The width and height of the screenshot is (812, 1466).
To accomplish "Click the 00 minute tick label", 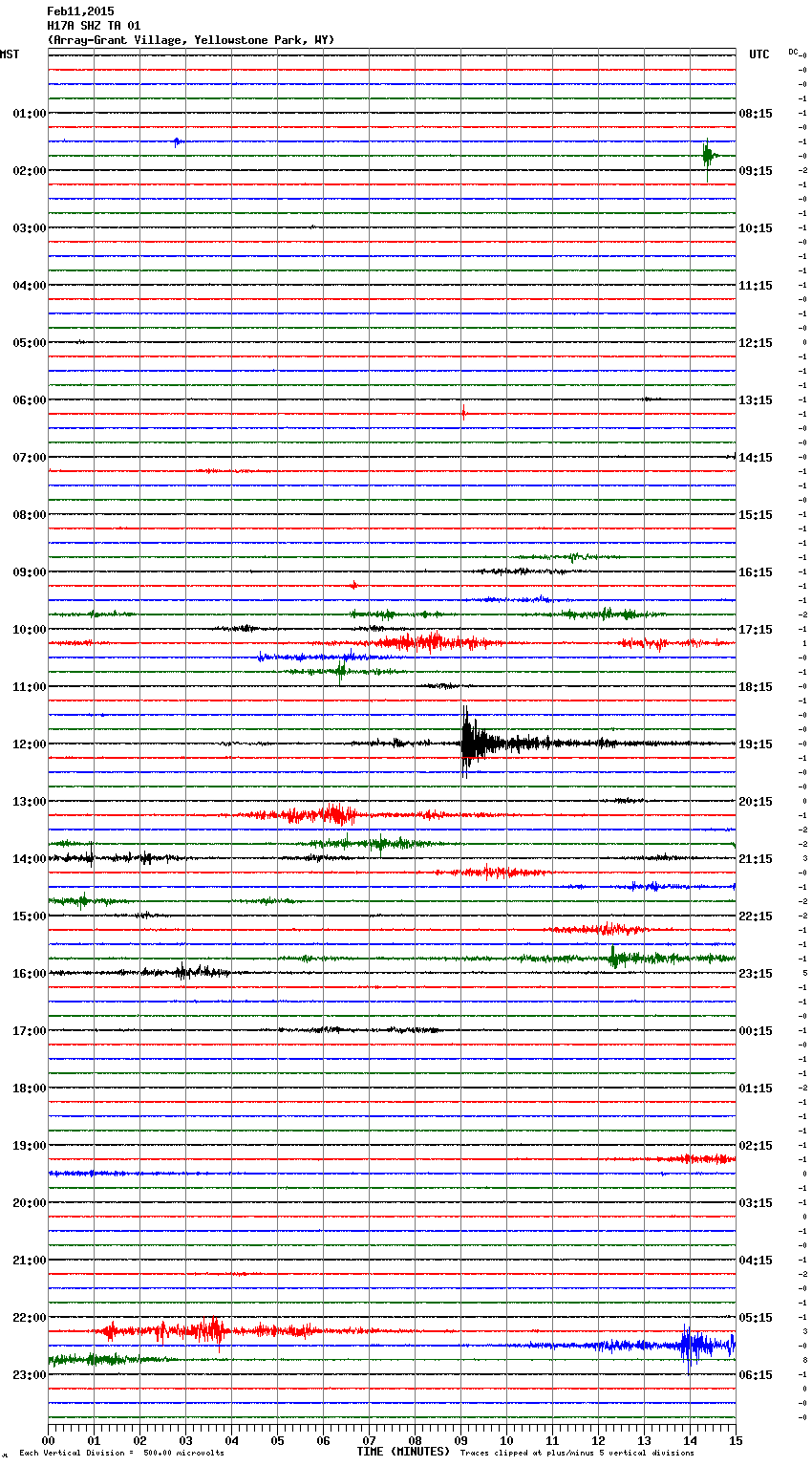I will [x=48, y=1440].
